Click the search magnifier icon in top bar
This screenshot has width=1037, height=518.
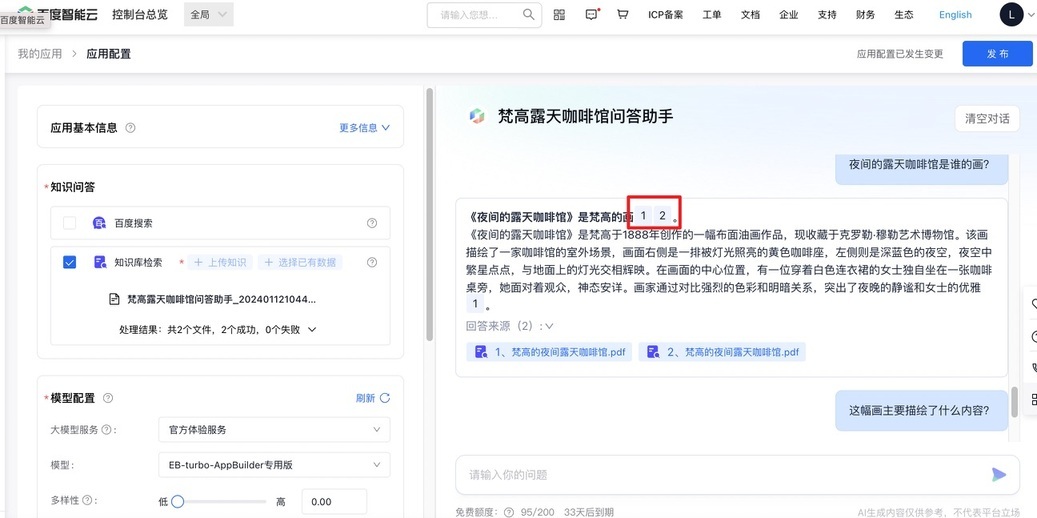click(528, 15)
